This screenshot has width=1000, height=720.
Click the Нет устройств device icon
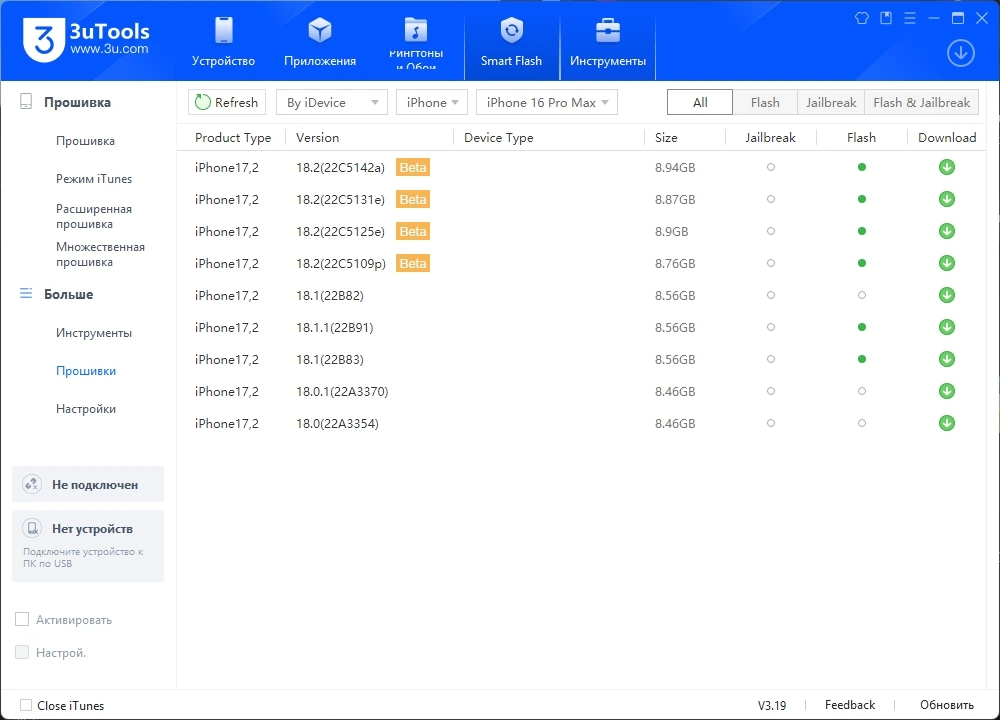pyautogui.click(x=32, y=528)
